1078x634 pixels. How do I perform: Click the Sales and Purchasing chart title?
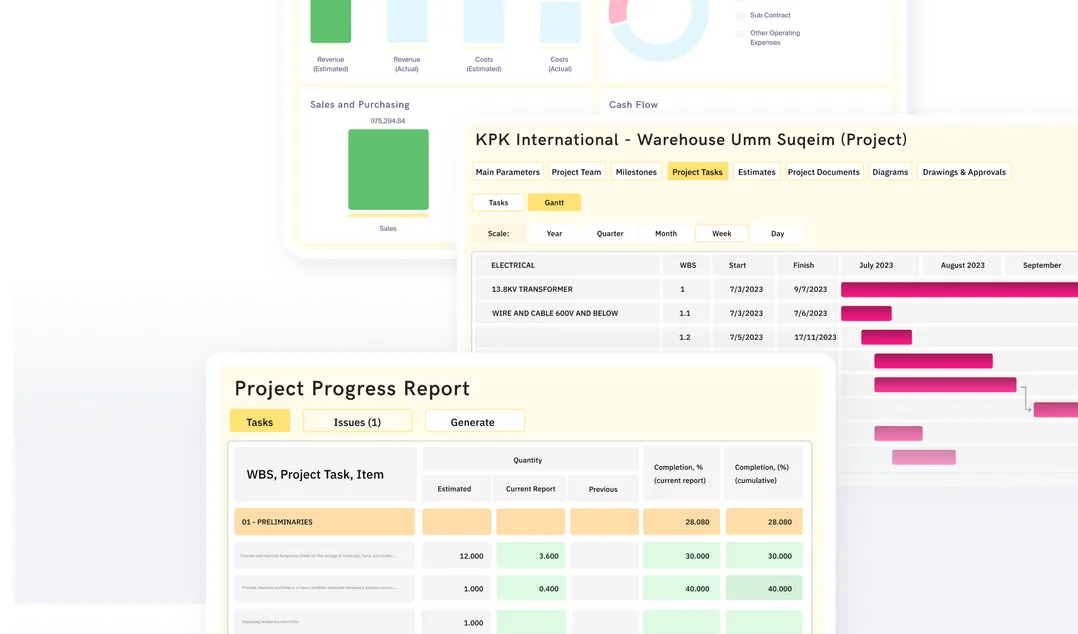coord(360,105)
